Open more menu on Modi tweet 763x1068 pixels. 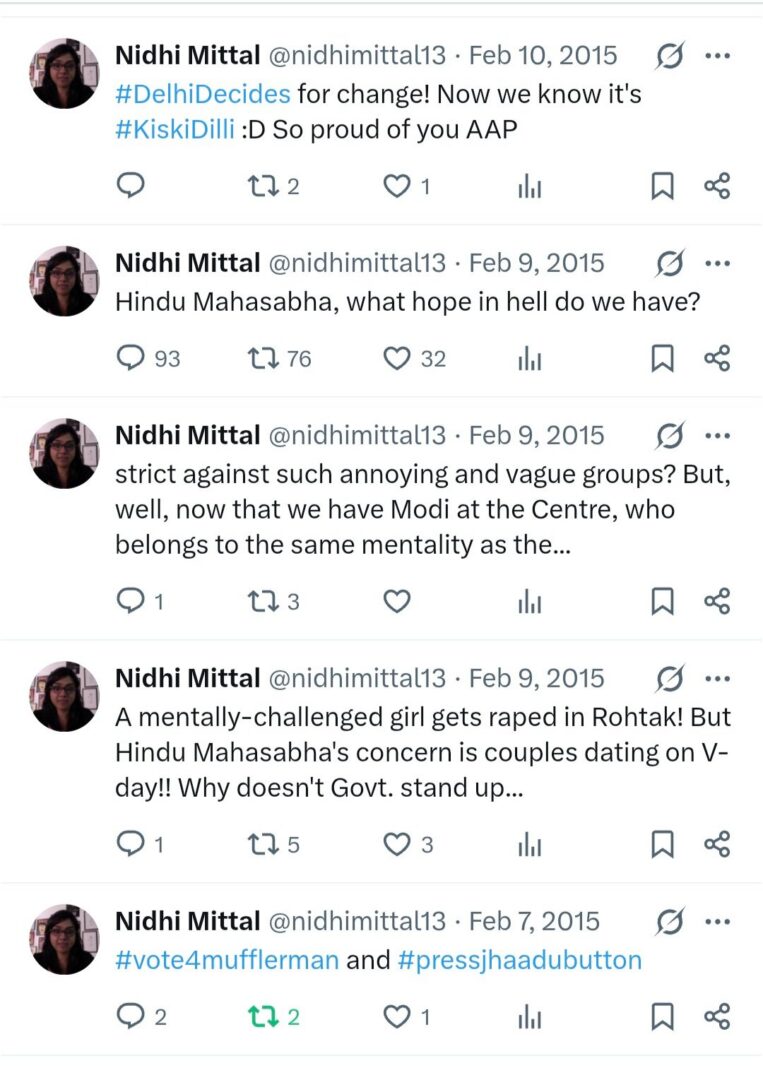717,436
